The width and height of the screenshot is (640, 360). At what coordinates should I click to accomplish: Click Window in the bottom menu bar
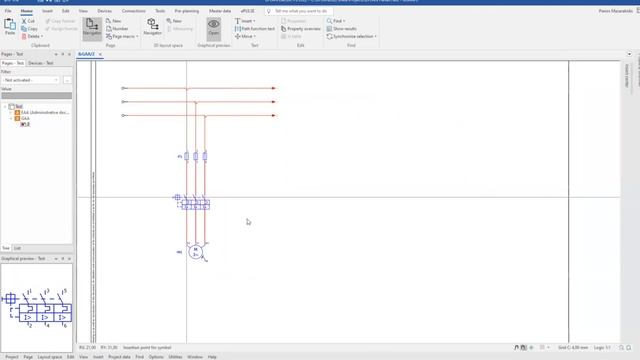[x=195, y=357]
